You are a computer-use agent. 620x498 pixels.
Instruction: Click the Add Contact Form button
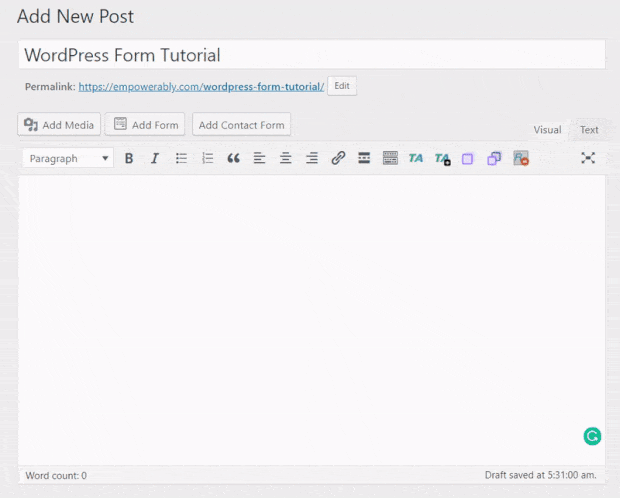(241, 125)
